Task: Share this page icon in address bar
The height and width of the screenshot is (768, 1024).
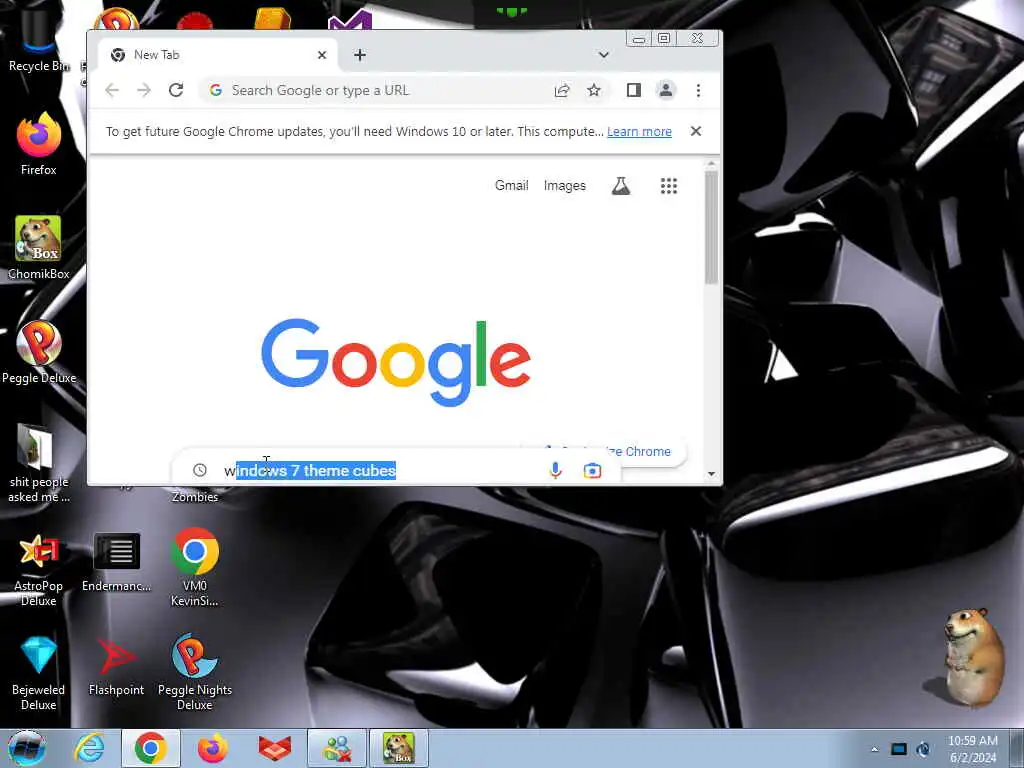Action: click(562, 90)
